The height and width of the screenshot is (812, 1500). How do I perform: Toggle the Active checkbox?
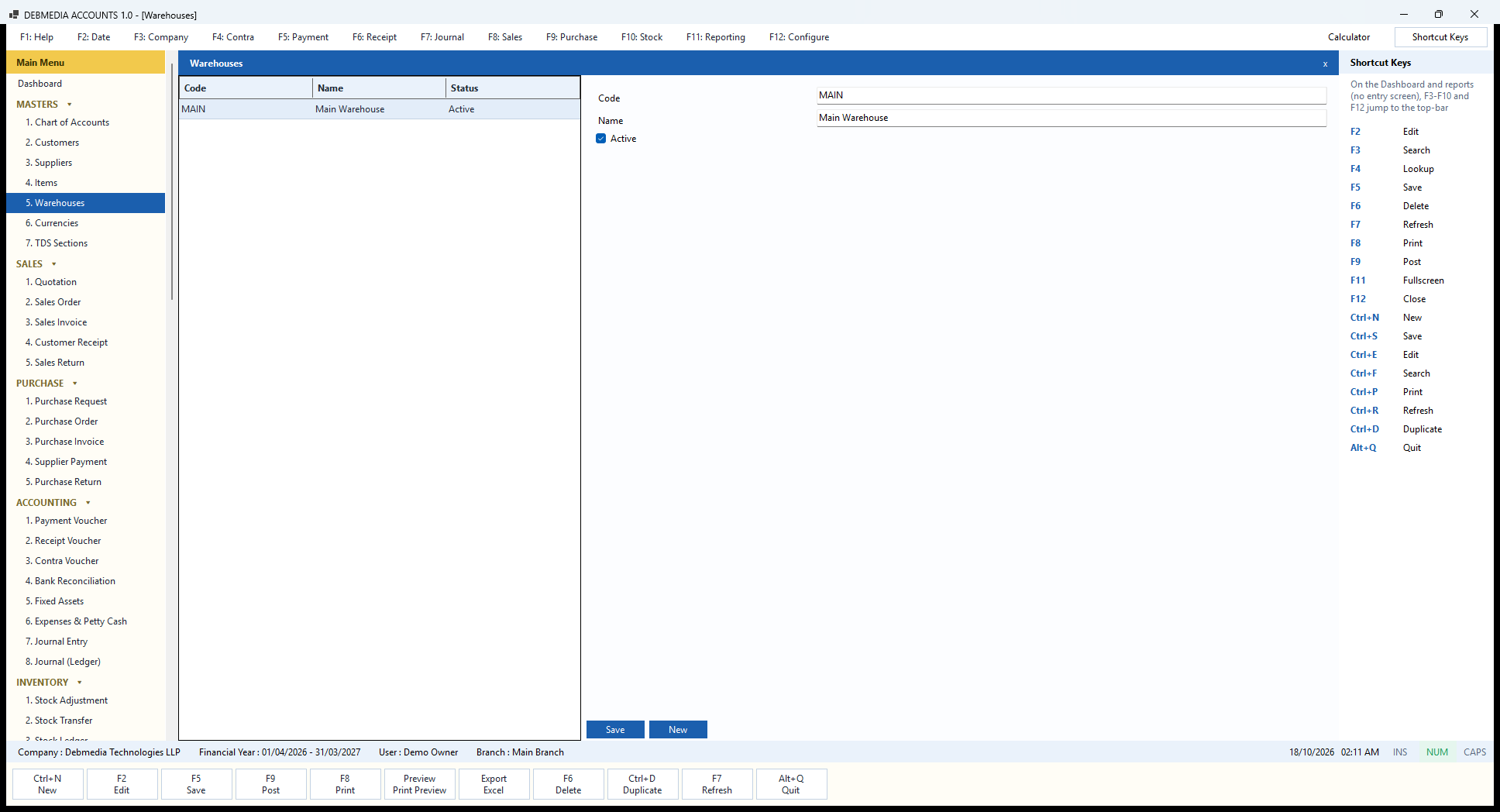tap(601, 139)
